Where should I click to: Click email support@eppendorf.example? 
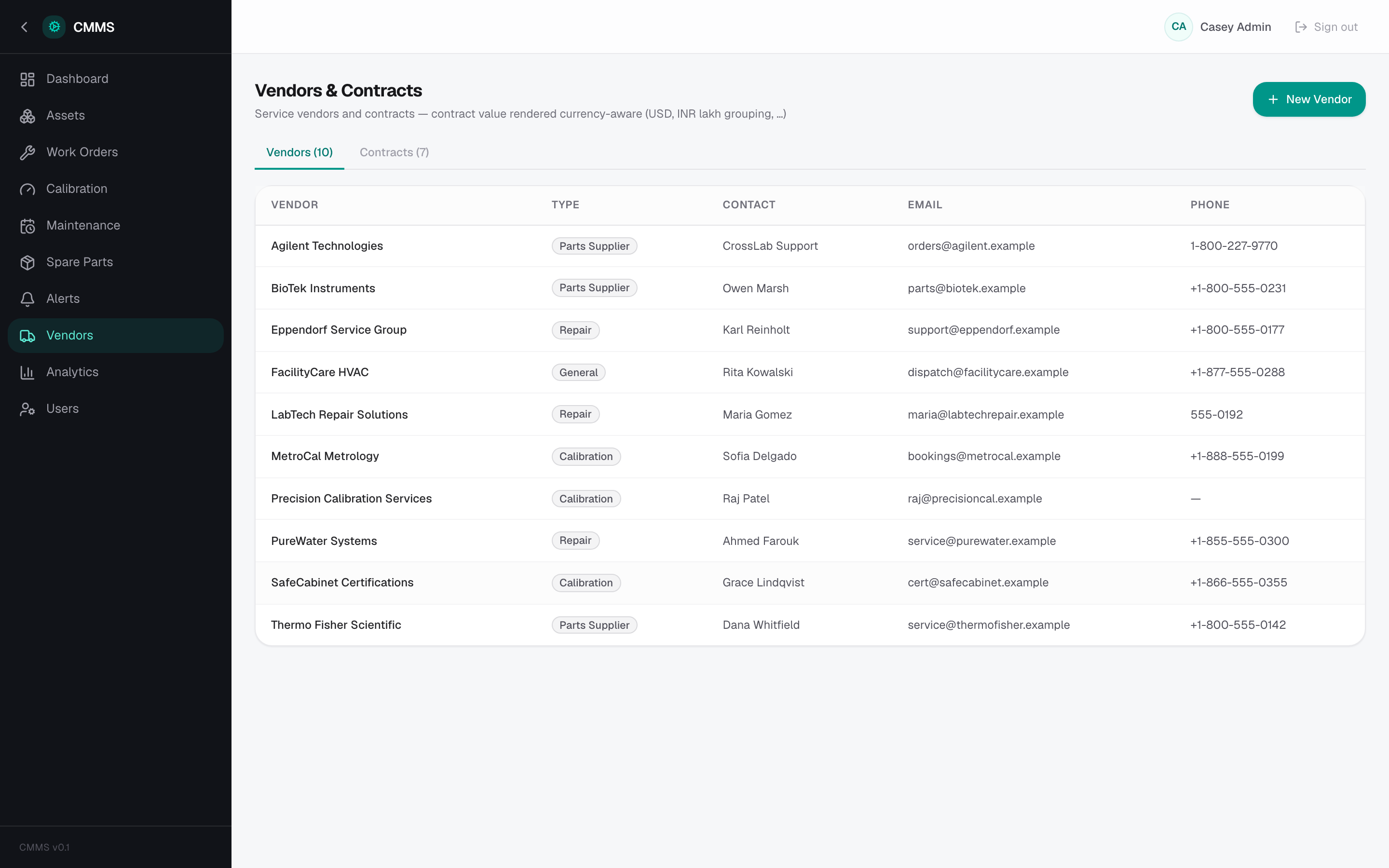(x=984, y=330)
